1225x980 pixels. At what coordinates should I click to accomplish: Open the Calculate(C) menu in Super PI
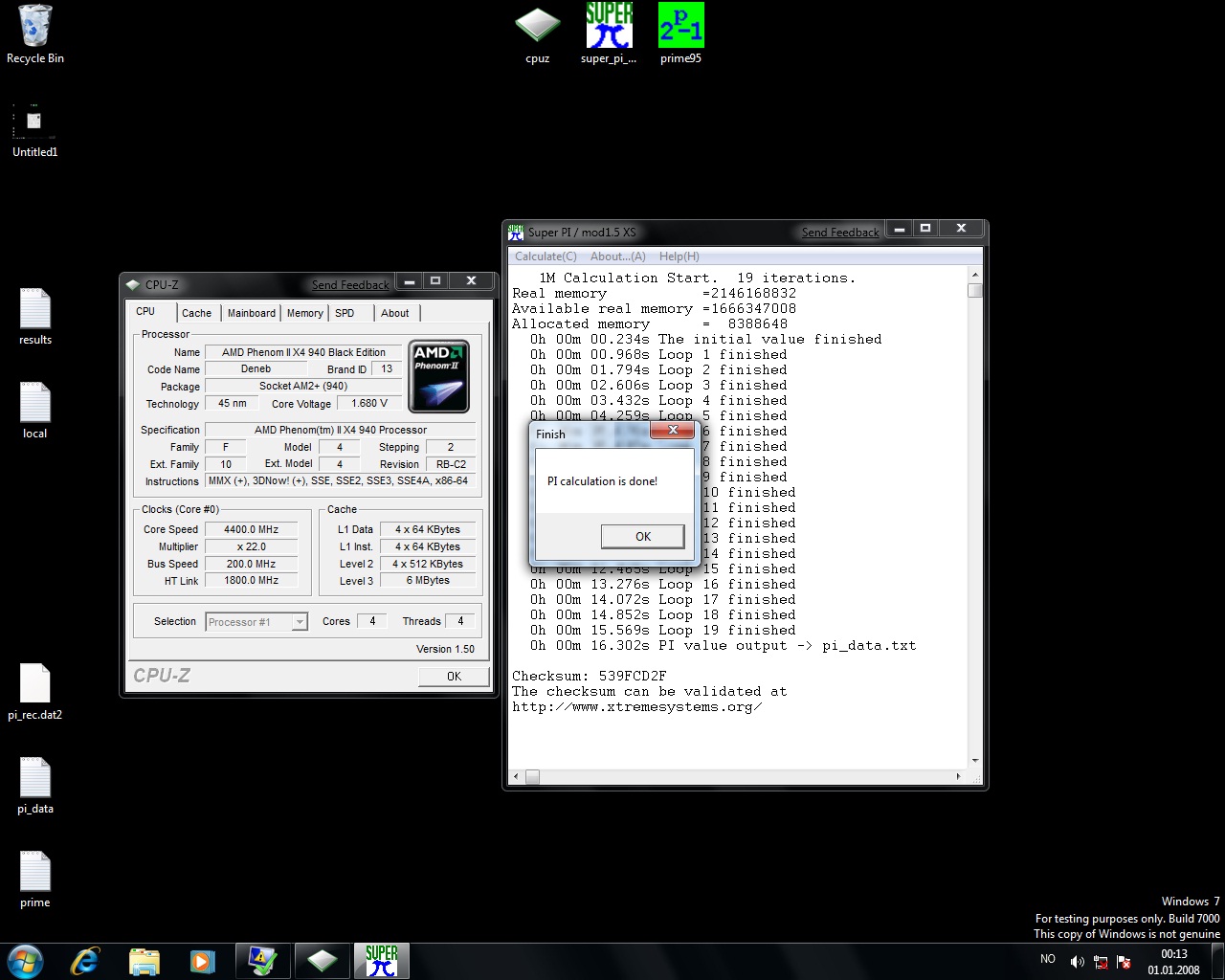(546, 256)
